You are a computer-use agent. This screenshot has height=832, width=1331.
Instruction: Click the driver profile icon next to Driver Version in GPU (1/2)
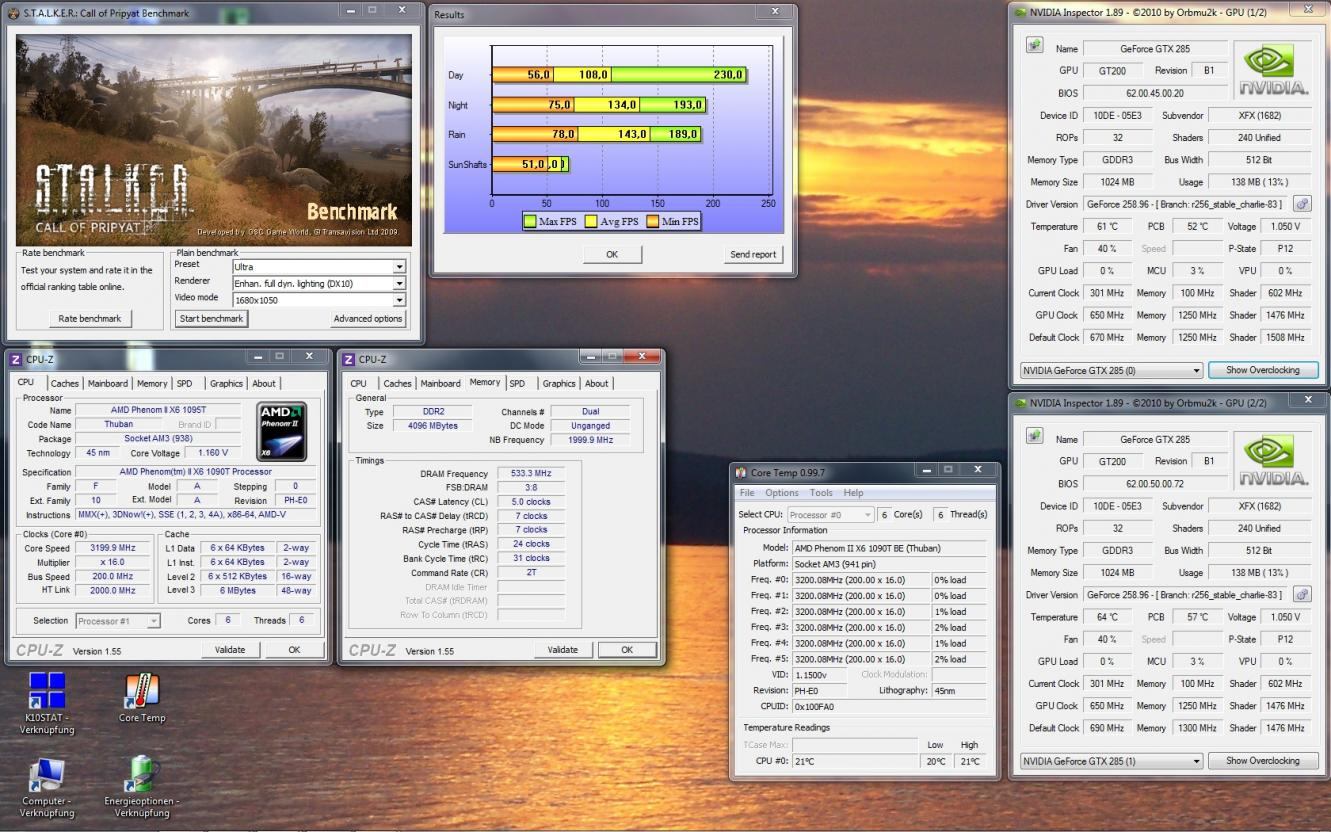click(1301, 204)
